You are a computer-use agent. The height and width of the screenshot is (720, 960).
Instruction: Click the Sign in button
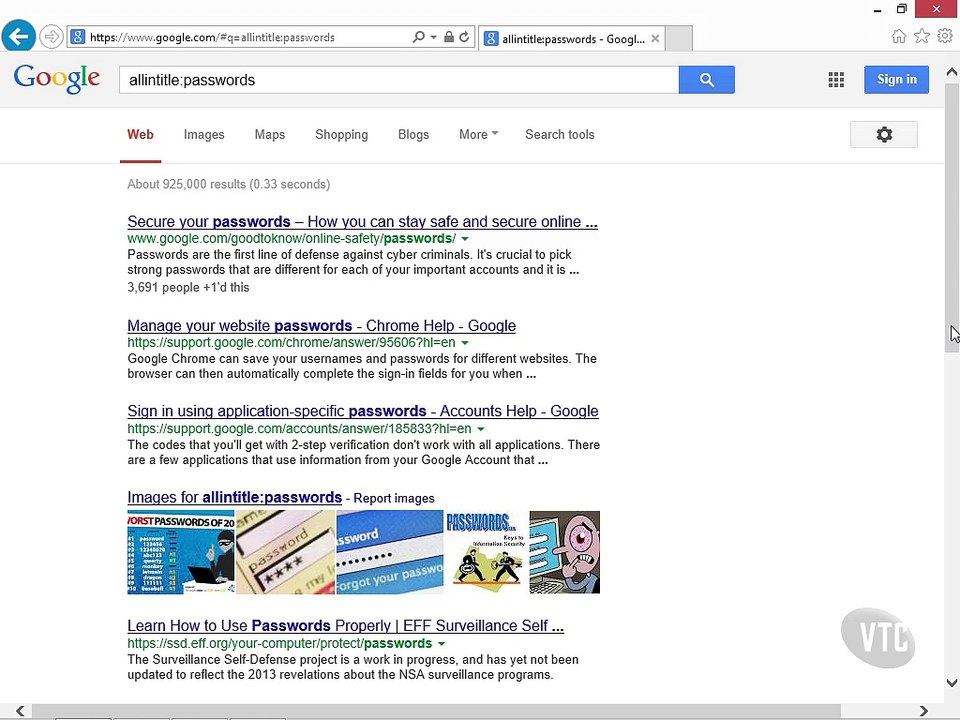[896, 80]
